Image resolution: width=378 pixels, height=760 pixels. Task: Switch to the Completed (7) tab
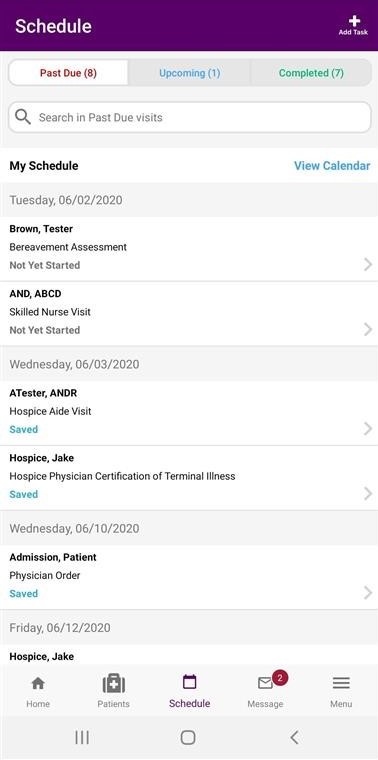click(311, 73)
